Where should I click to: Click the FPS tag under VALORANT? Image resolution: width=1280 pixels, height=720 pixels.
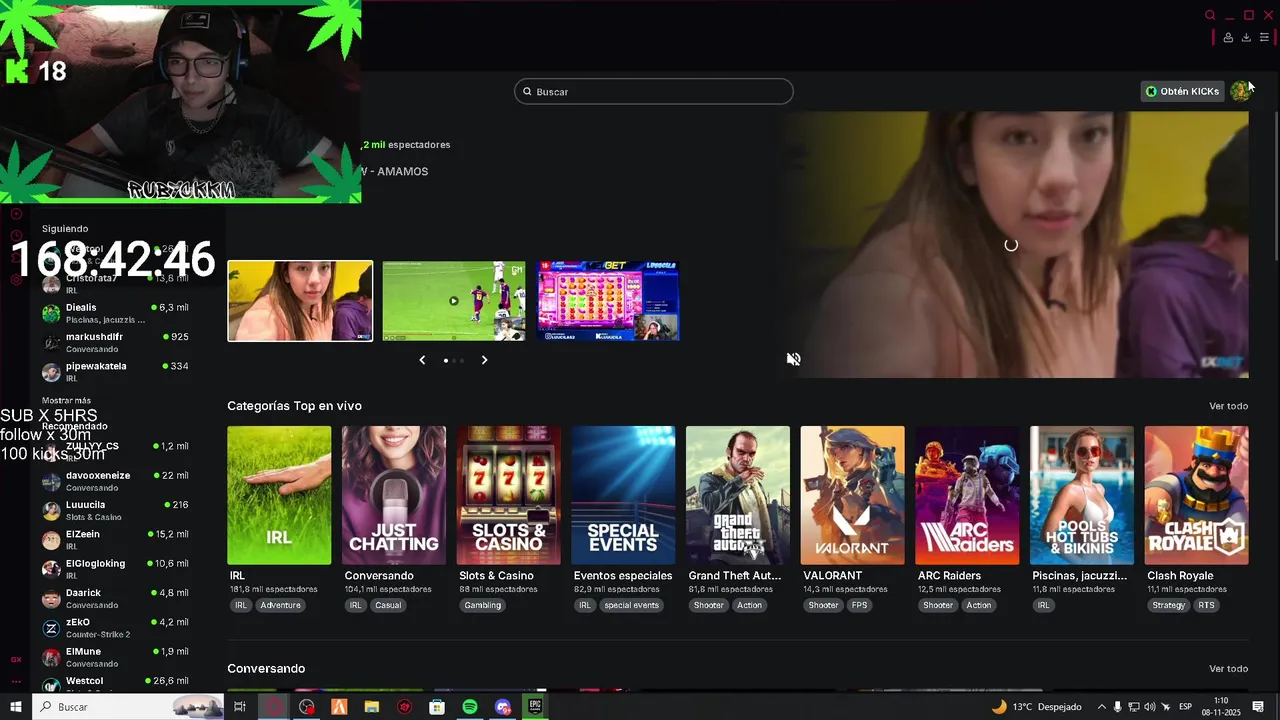860,605
